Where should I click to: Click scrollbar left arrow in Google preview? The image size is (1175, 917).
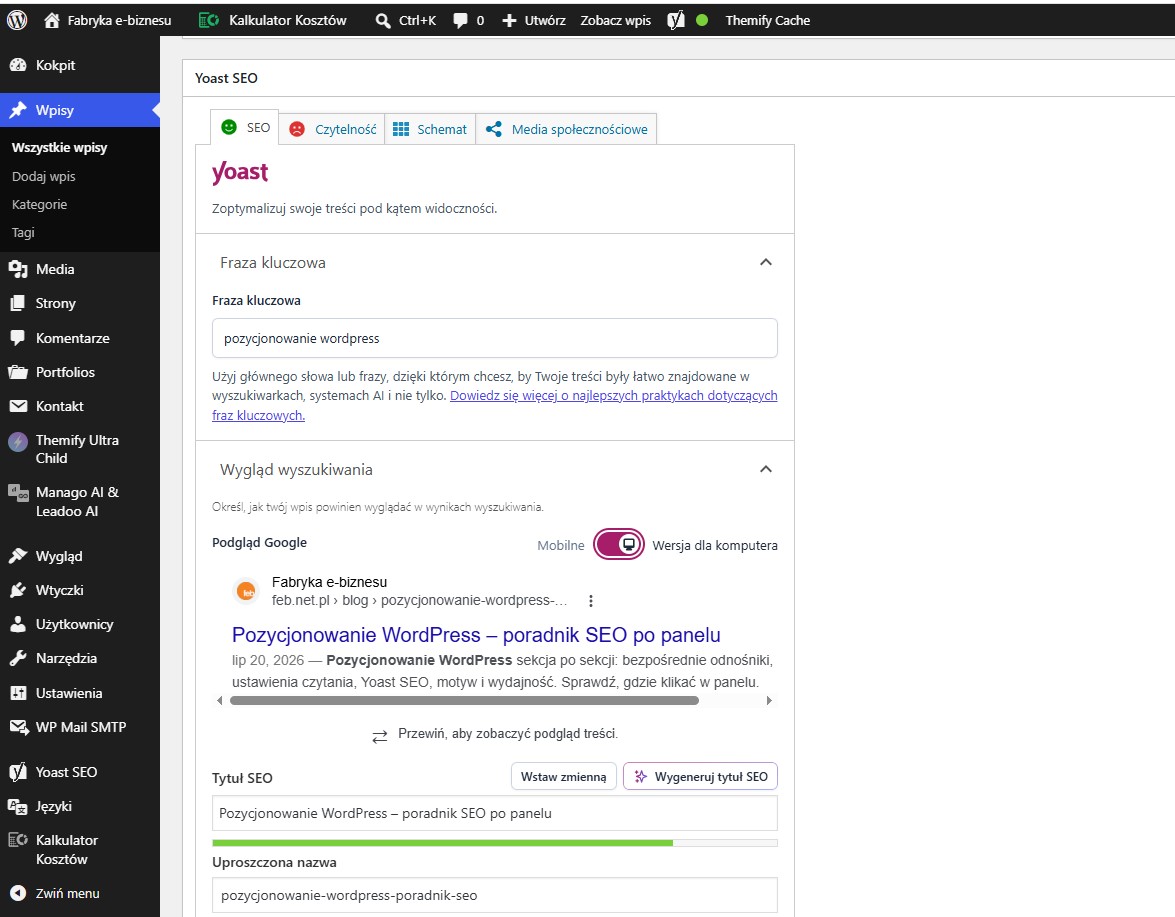point(220,700)
